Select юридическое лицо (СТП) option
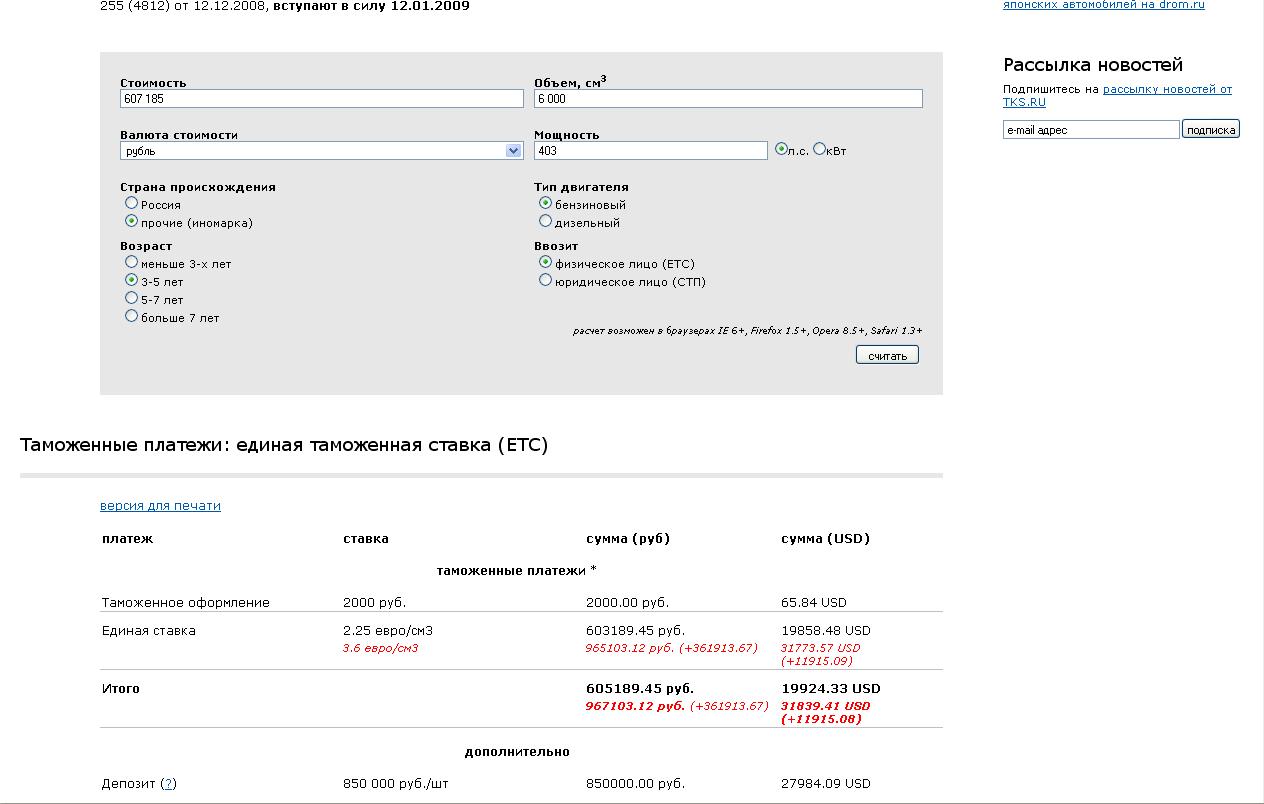The image size is (1264, 804). [x=545, y=280]
